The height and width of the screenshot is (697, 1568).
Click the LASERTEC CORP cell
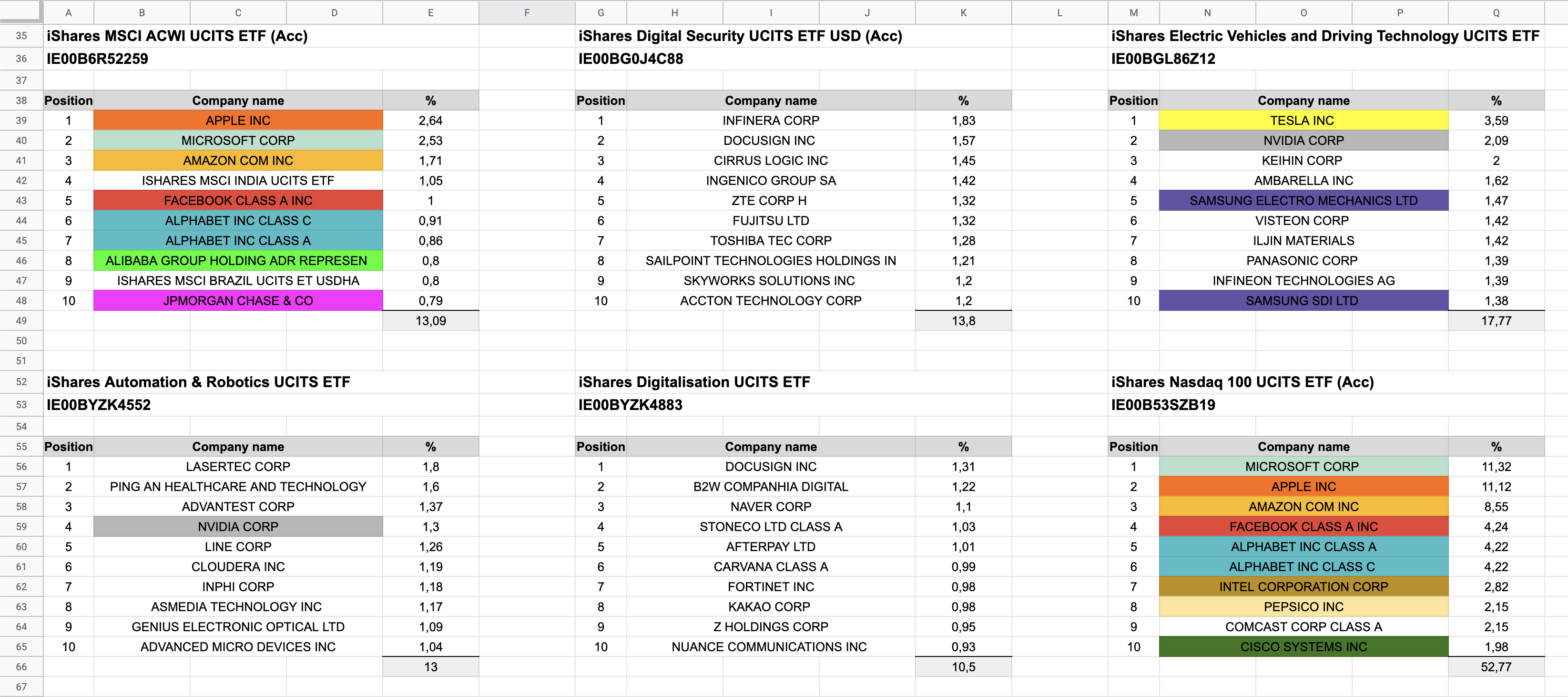pyautogui.click(x=238, y=467)
